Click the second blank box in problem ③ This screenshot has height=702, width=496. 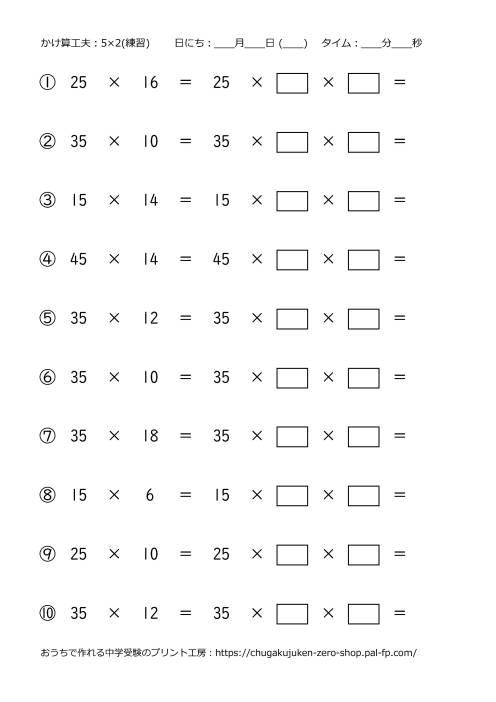[363, 201]
